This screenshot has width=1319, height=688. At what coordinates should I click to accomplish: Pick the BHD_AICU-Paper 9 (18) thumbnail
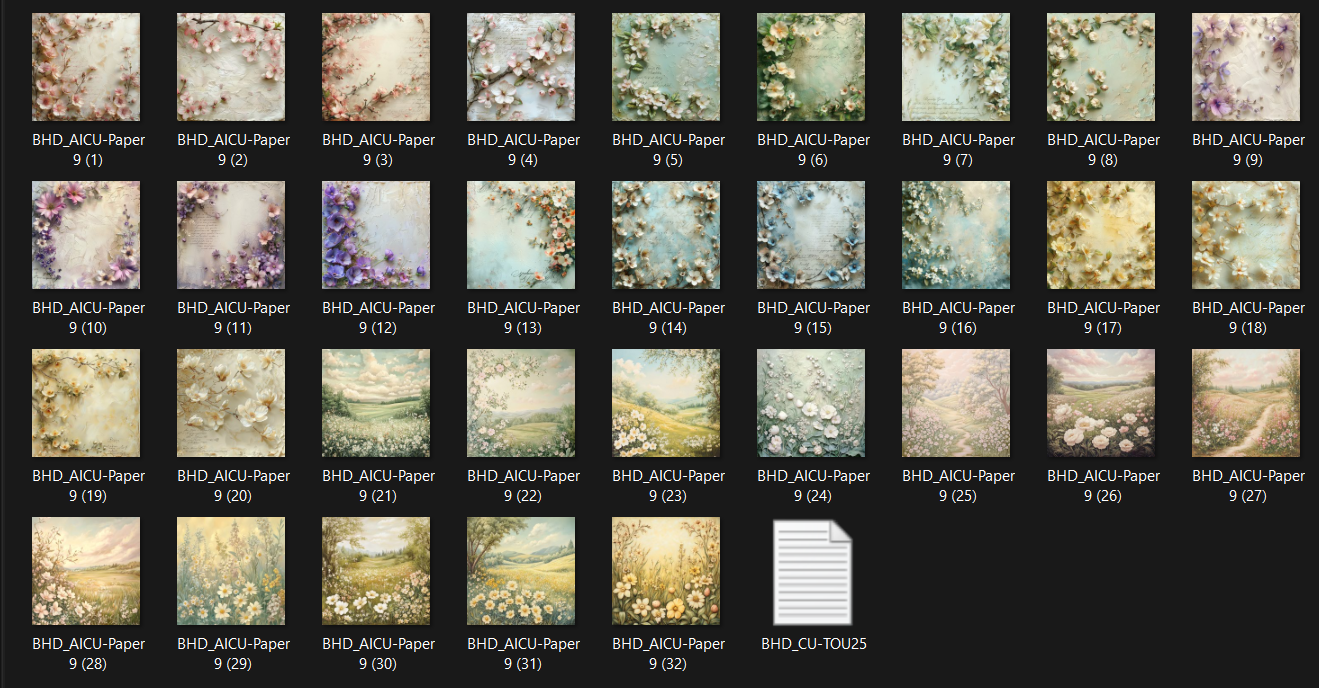(x=1246, y=235)
